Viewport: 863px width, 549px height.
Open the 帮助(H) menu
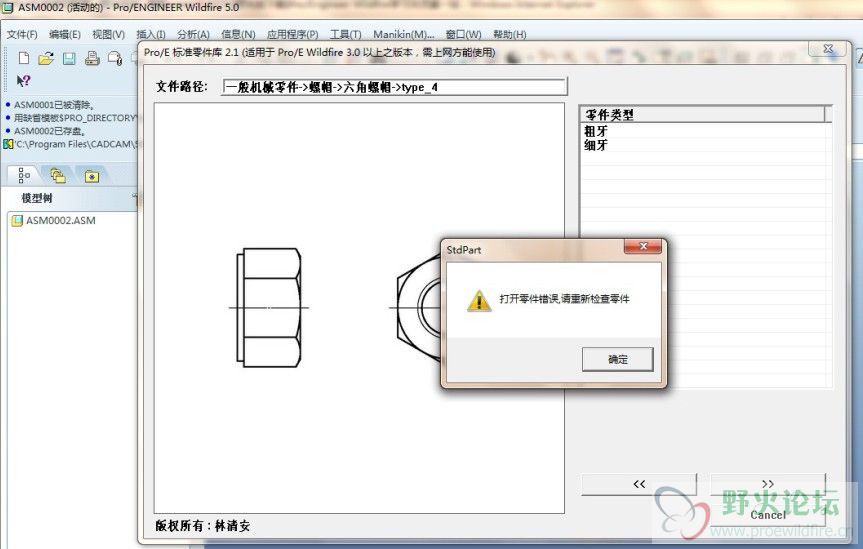(509, 35)
